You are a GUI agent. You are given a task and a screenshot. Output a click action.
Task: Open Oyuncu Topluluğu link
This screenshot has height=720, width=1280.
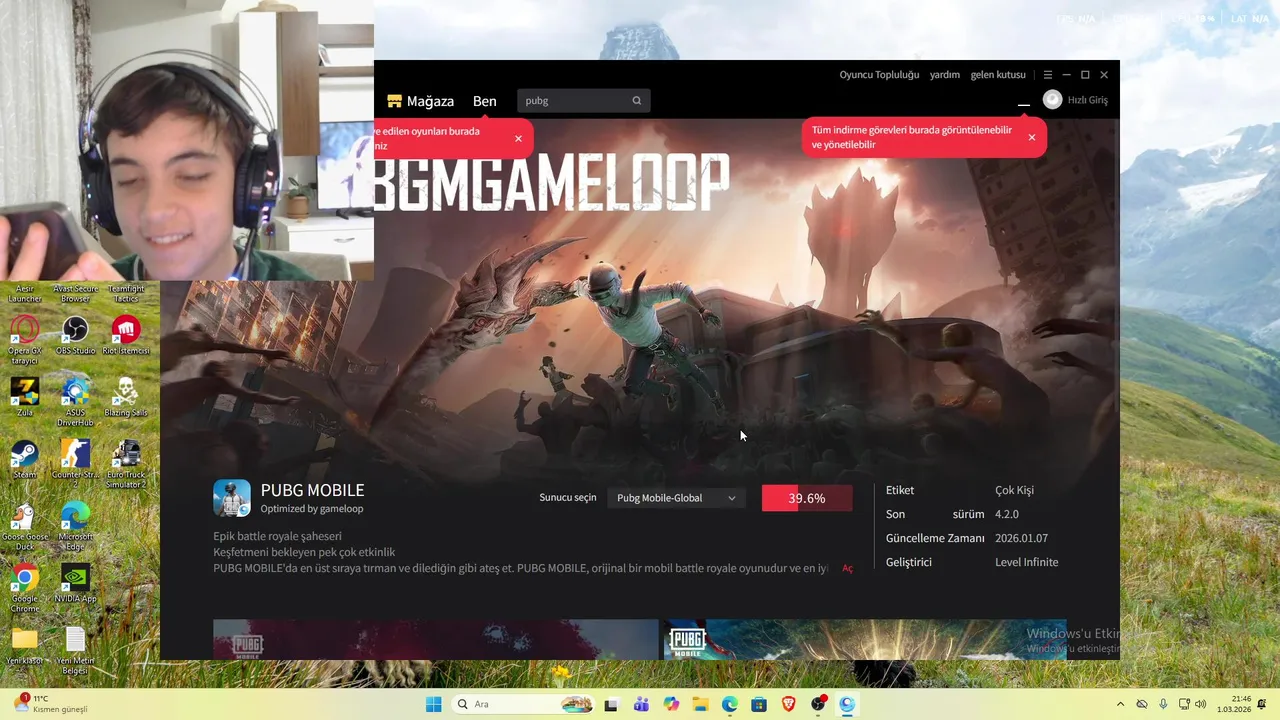click(x=879, y=75)
